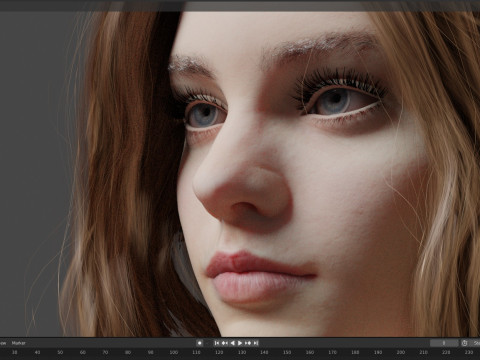
Task: Click frame 150 on the timeline ruler
Action: 287,352
